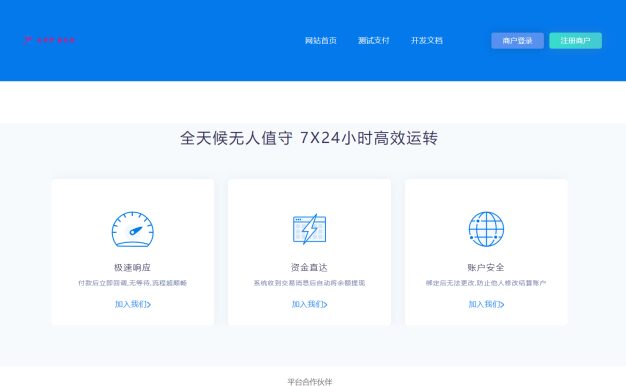Viewport: 626px width, 386px height.
Task: Click the description text under 极速响应
Action: pos(133,283)
